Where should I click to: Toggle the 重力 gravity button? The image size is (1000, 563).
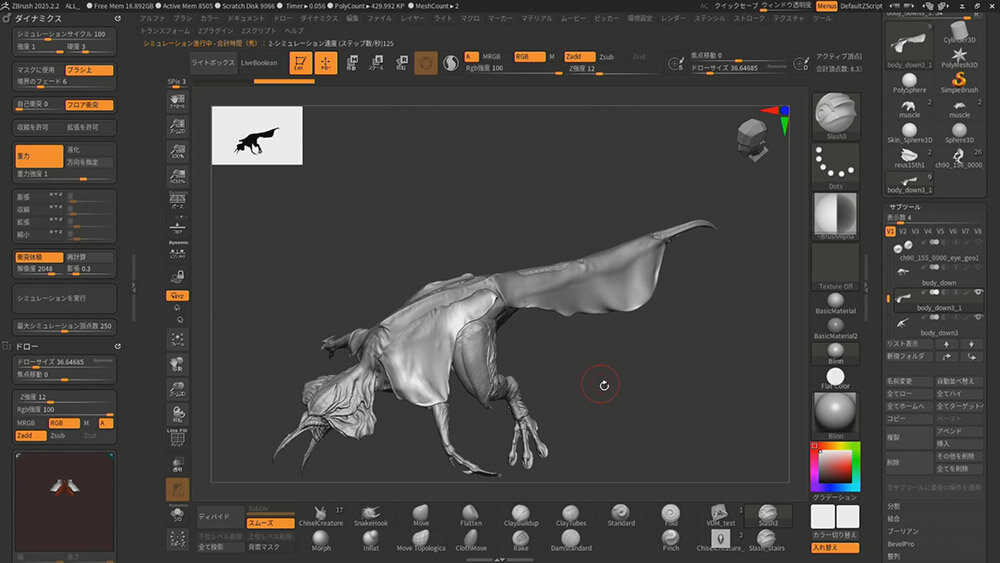(39, 156)
